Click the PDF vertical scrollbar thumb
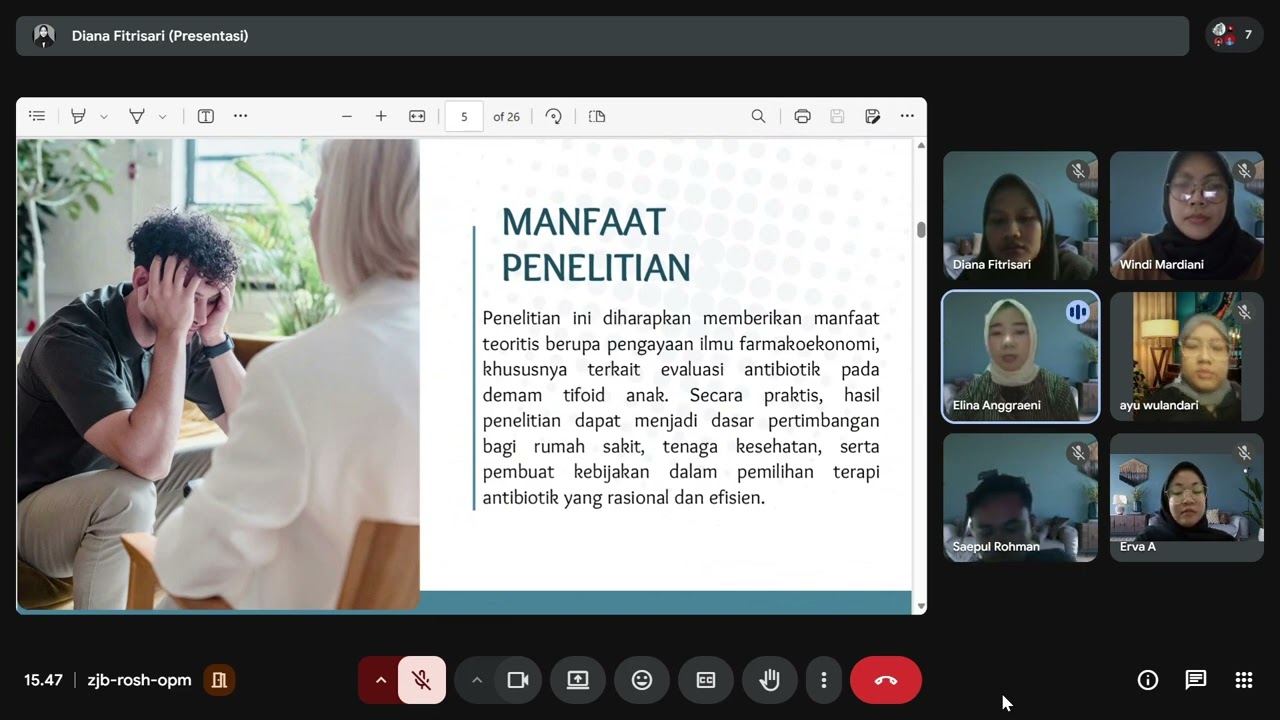The width and height of the screenshot is (1280, 720). pyautogui.click(x=921, y=229)
